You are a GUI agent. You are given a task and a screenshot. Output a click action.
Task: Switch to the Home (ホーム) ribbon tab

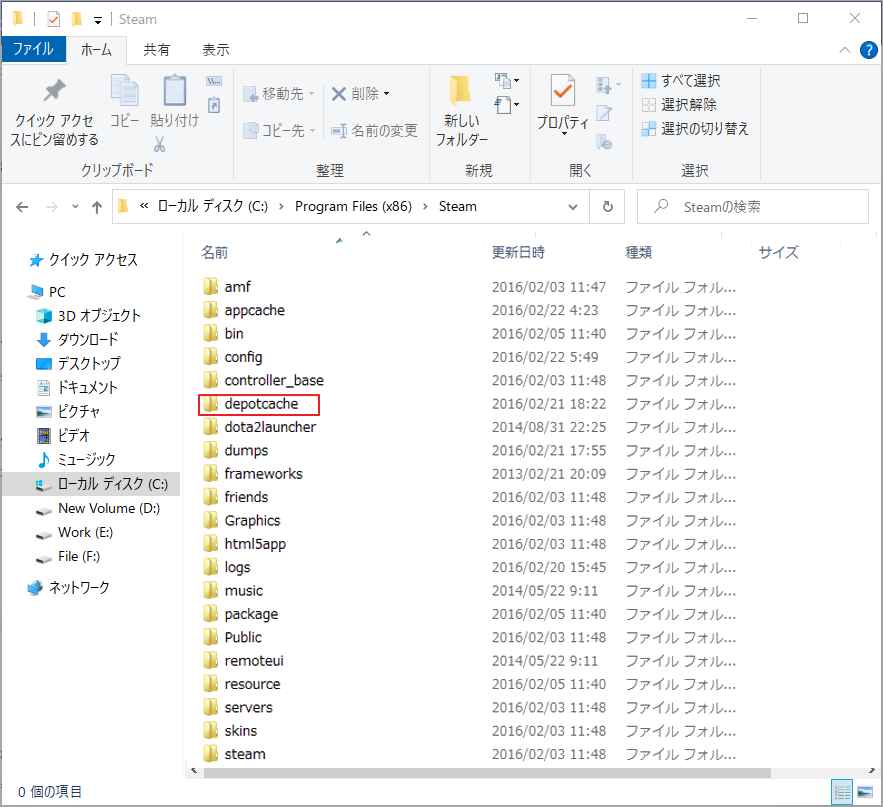tap(96, 50)
